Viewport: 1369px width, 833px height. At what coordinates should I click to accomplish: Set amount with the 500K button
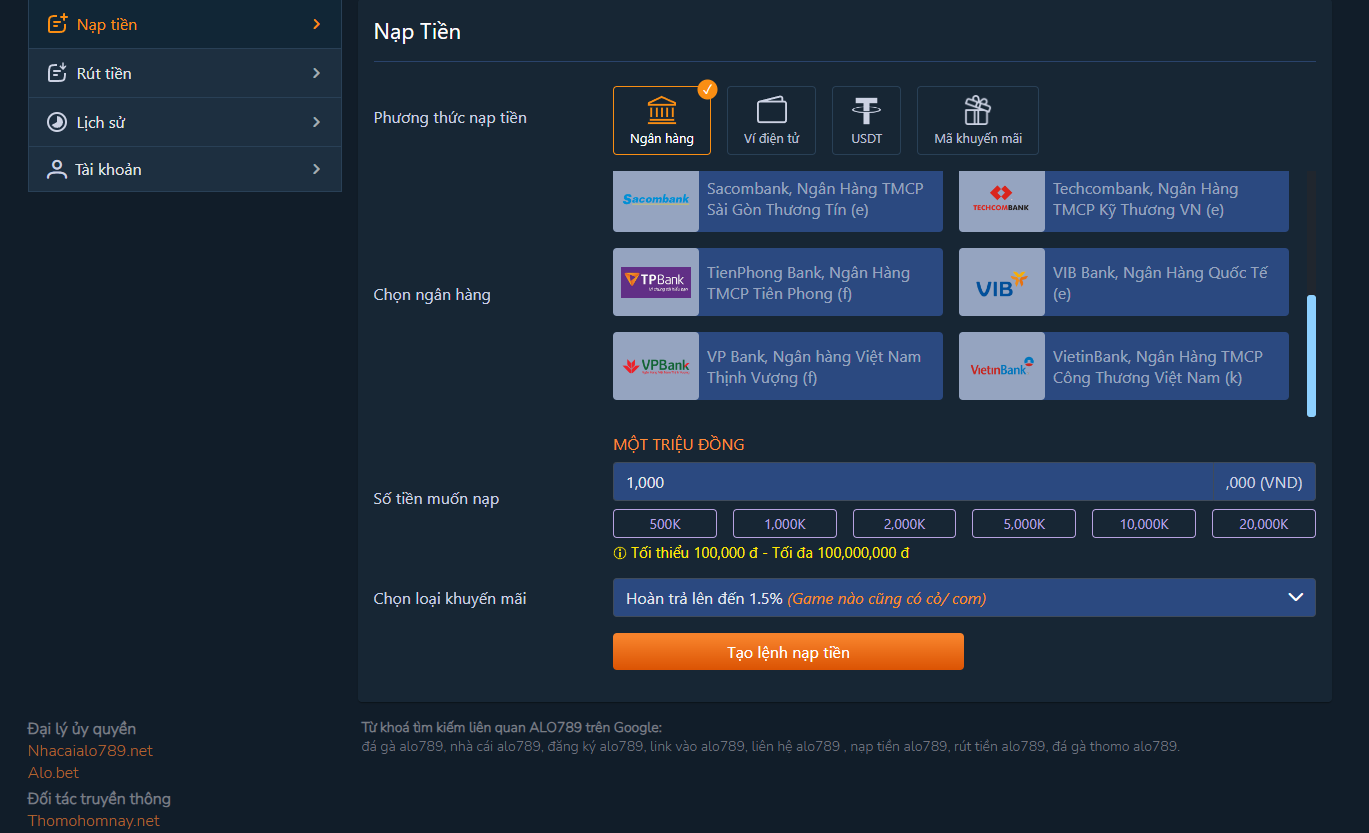(665, 524)
